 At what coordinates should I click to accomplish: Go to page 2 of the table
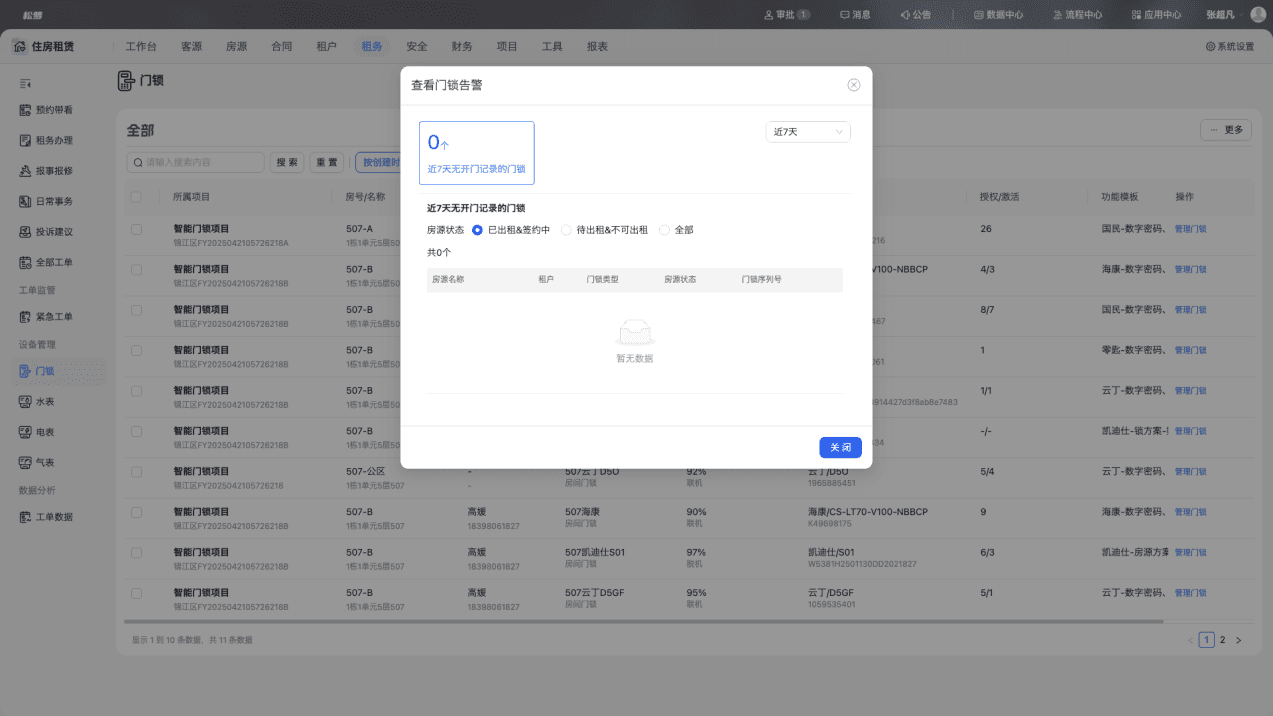point(1222,640)
